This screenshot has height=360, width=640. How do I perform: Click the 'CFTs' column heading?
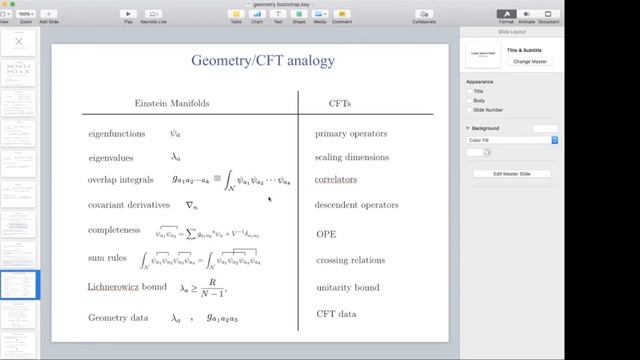340,103
